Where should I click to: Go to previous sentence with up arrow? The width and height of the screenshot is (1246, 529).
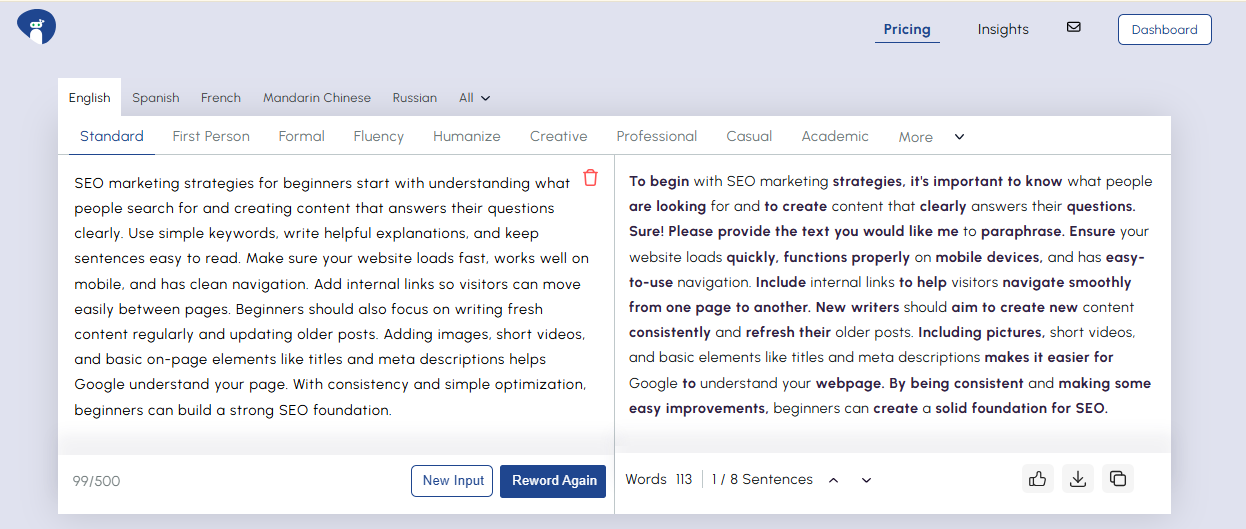click(x=833, y=480)
